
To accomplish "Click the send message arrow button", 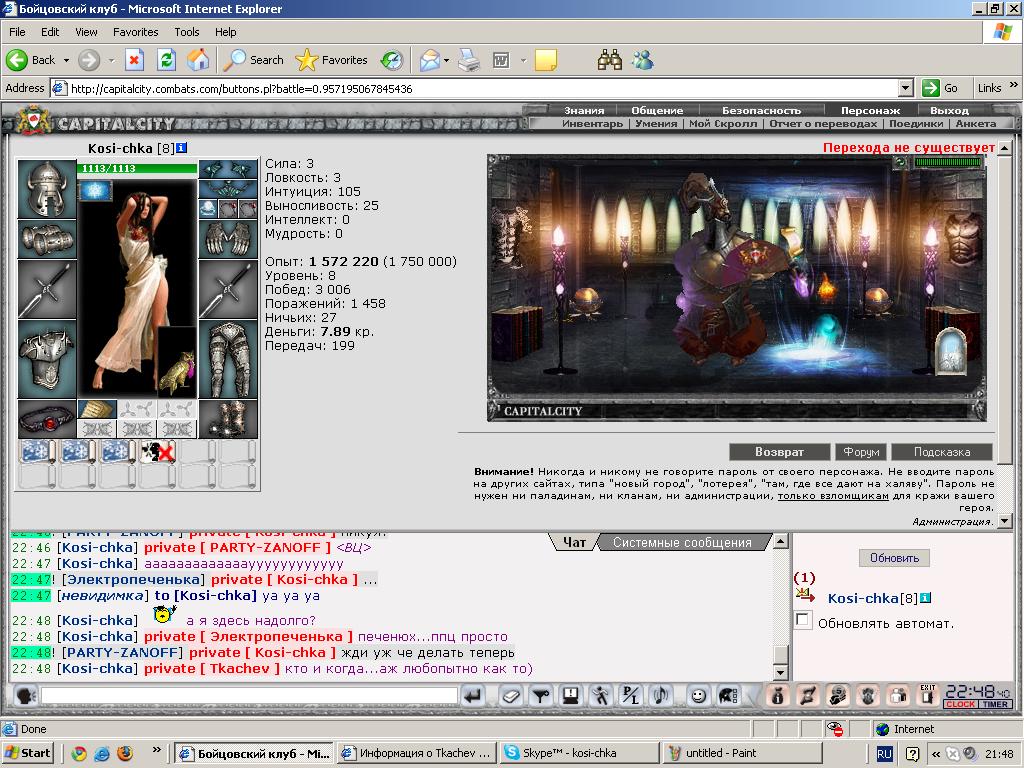I will click(x=472, y=696).
